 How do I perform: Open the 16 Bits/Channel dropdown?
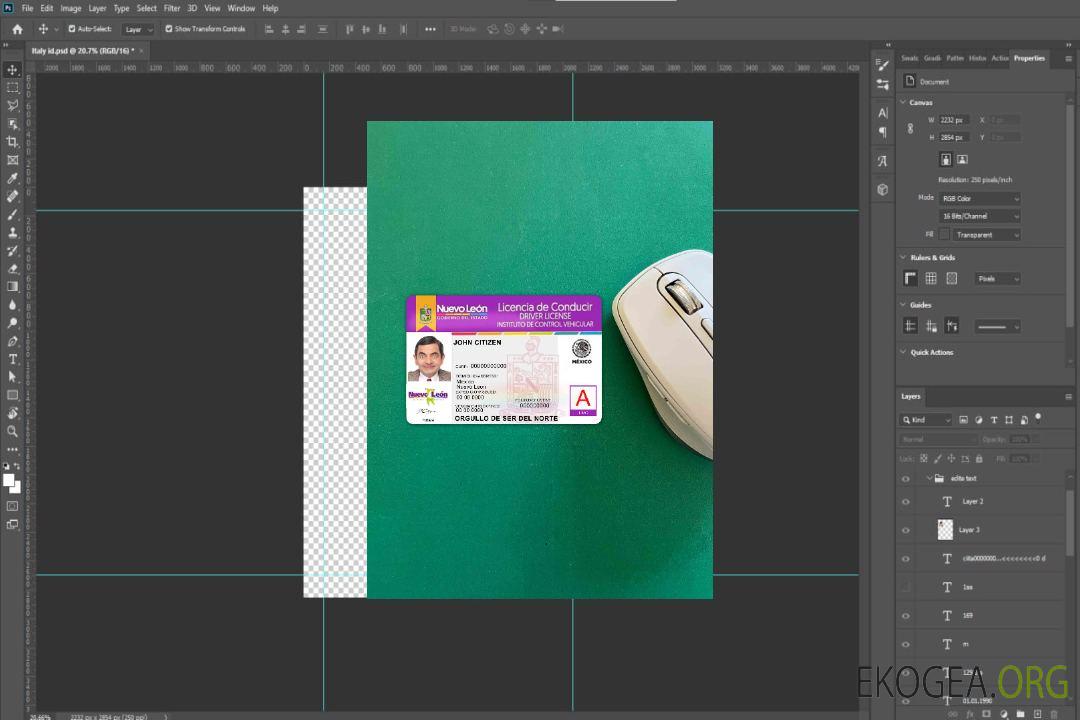pyautogui.click(x=979, y=216)
